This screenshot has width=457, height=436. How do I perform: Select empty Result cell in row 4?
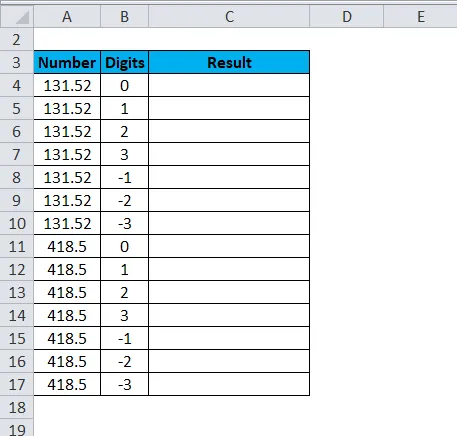coord(229,85)
